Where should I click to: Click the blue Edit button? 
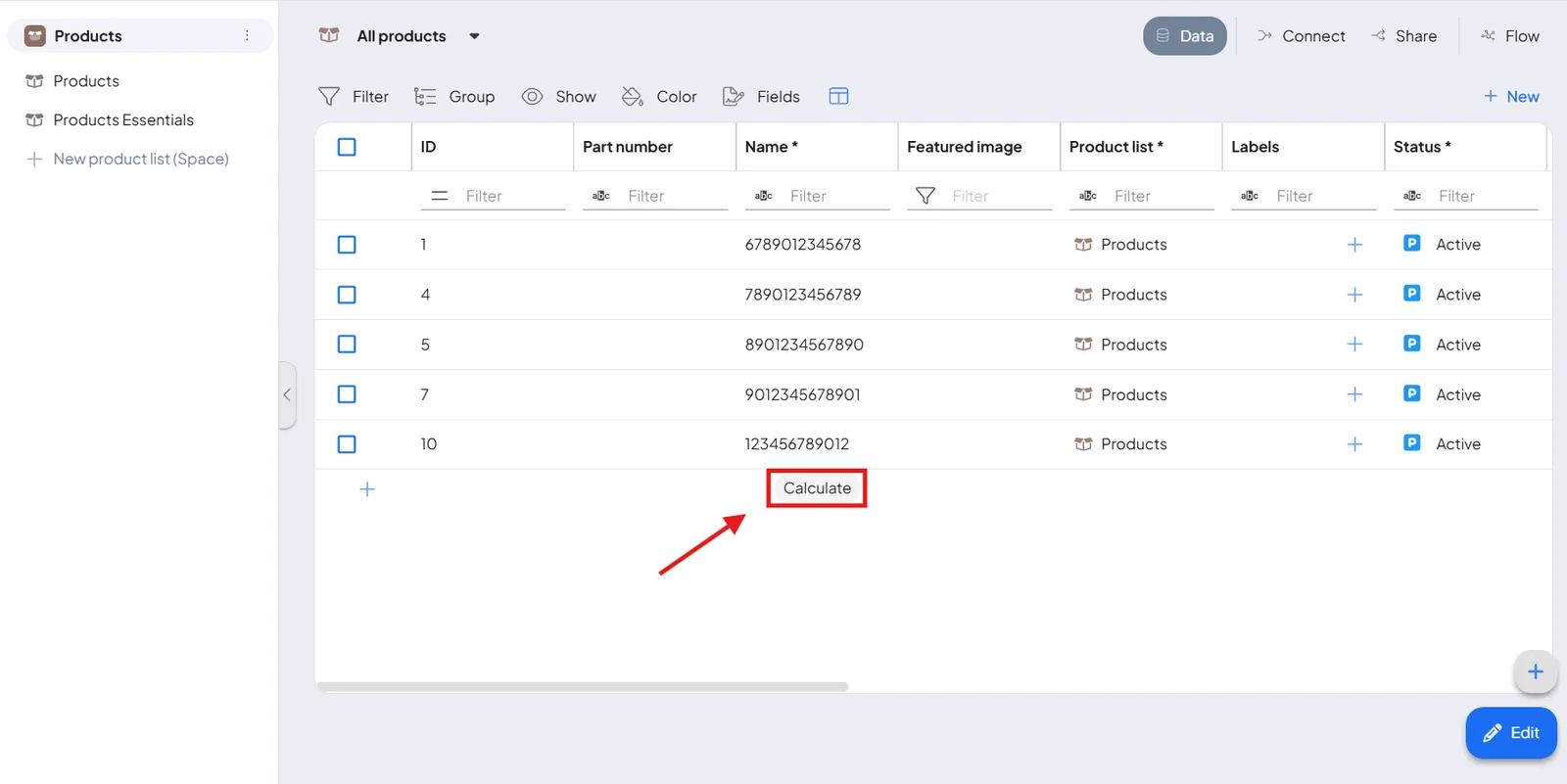point(1511,733)
